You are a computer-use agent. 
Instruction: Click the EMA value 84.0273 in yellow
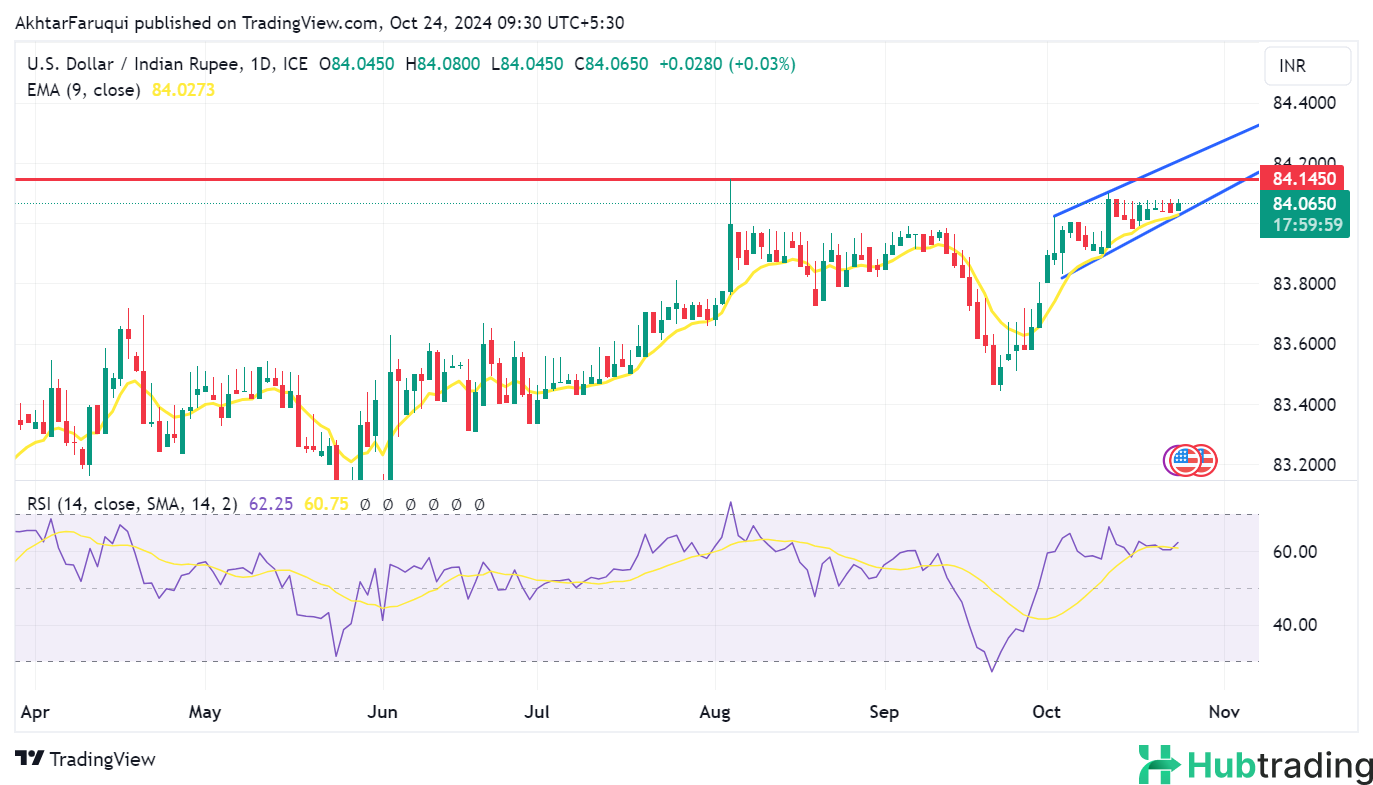pyautogui.click(x=183, y=90)
